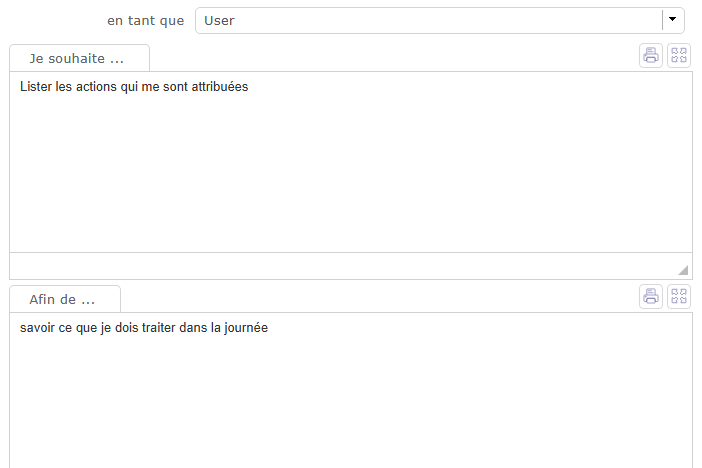Print the "Afin de" editor content

(x=651, y=296)
